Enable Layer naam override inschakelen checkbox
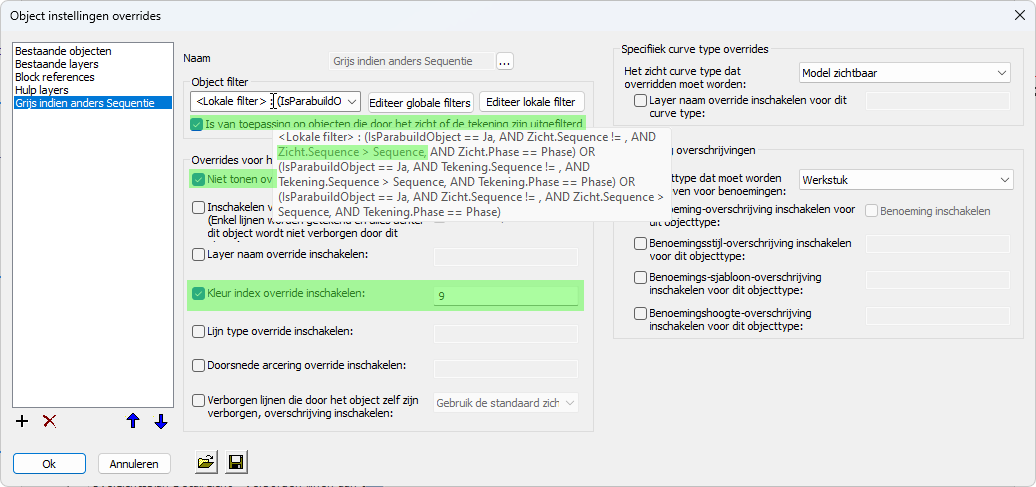Viewport: 1036px width, 487px height. [198, 255]
